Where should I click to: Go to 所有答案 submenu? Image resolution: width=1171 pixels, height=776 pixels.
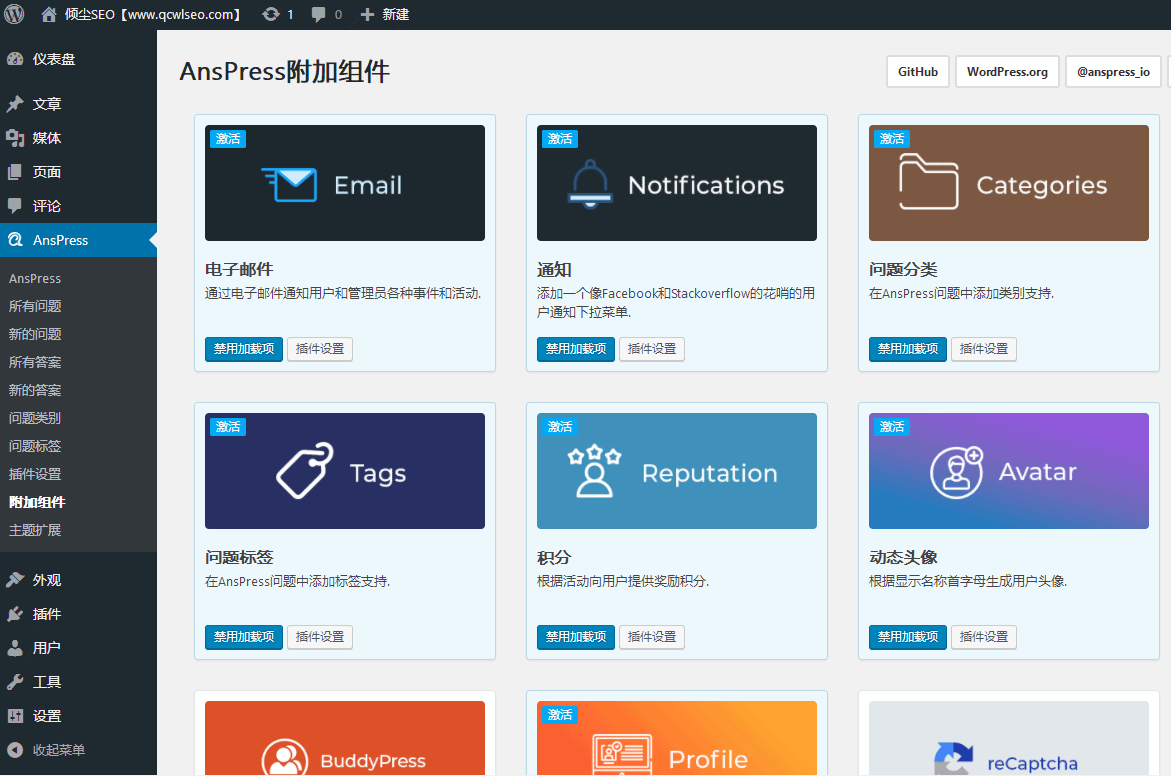pyautogui.click(x=35, y=362)
